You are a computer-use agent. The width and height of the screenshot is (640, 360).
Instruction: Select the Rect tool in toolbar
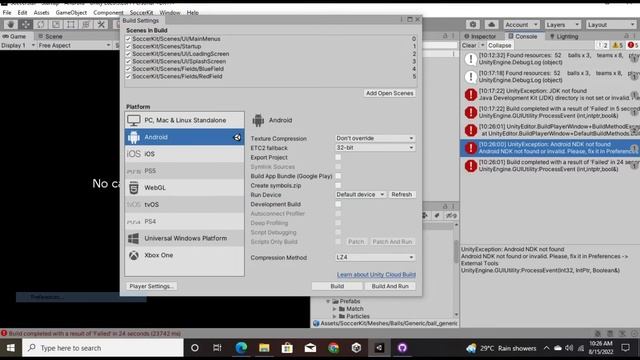(x=71, y=24)
